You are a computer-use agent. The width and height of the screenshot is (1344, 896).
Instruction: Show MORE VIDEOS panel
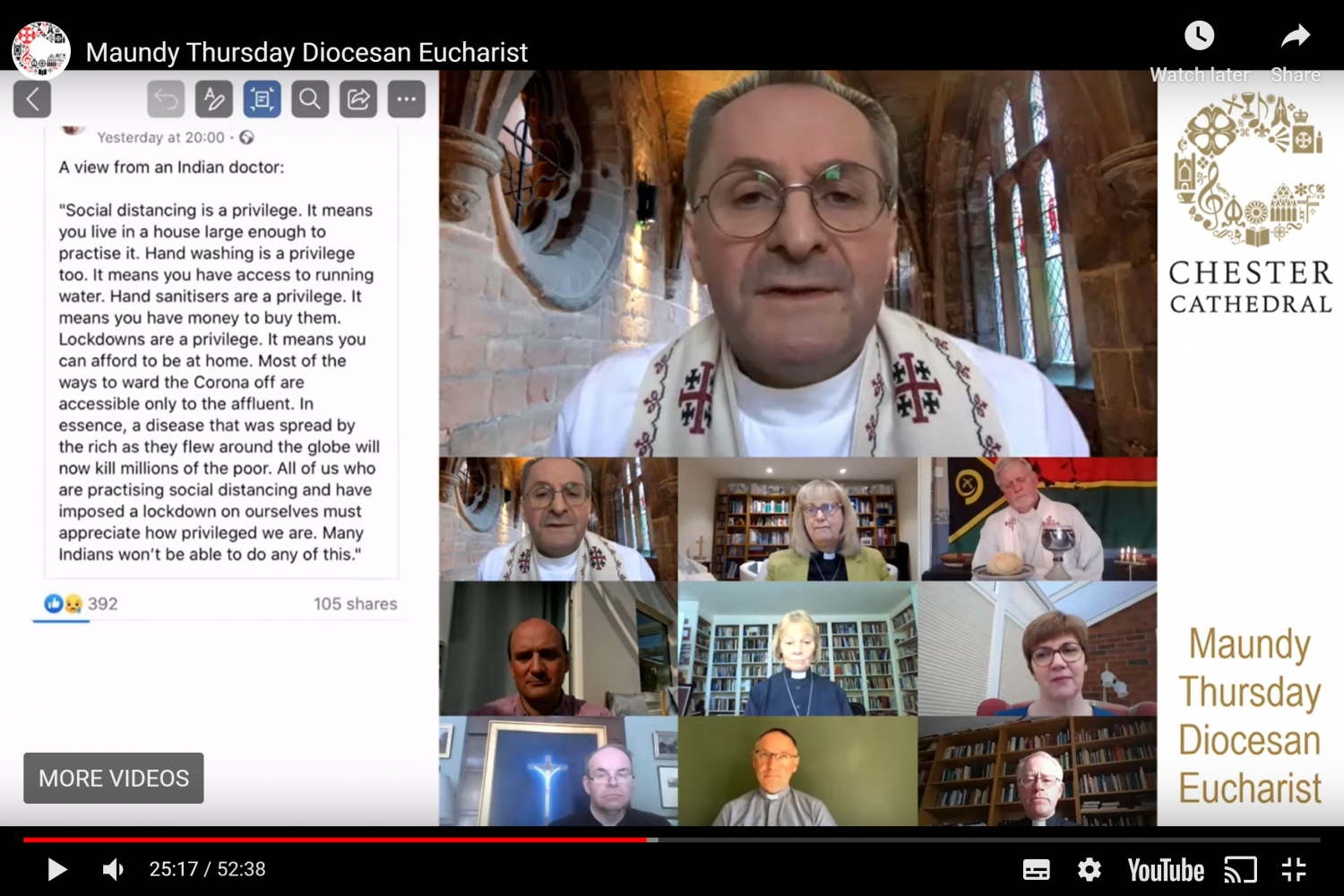click(x=114, y=778)
